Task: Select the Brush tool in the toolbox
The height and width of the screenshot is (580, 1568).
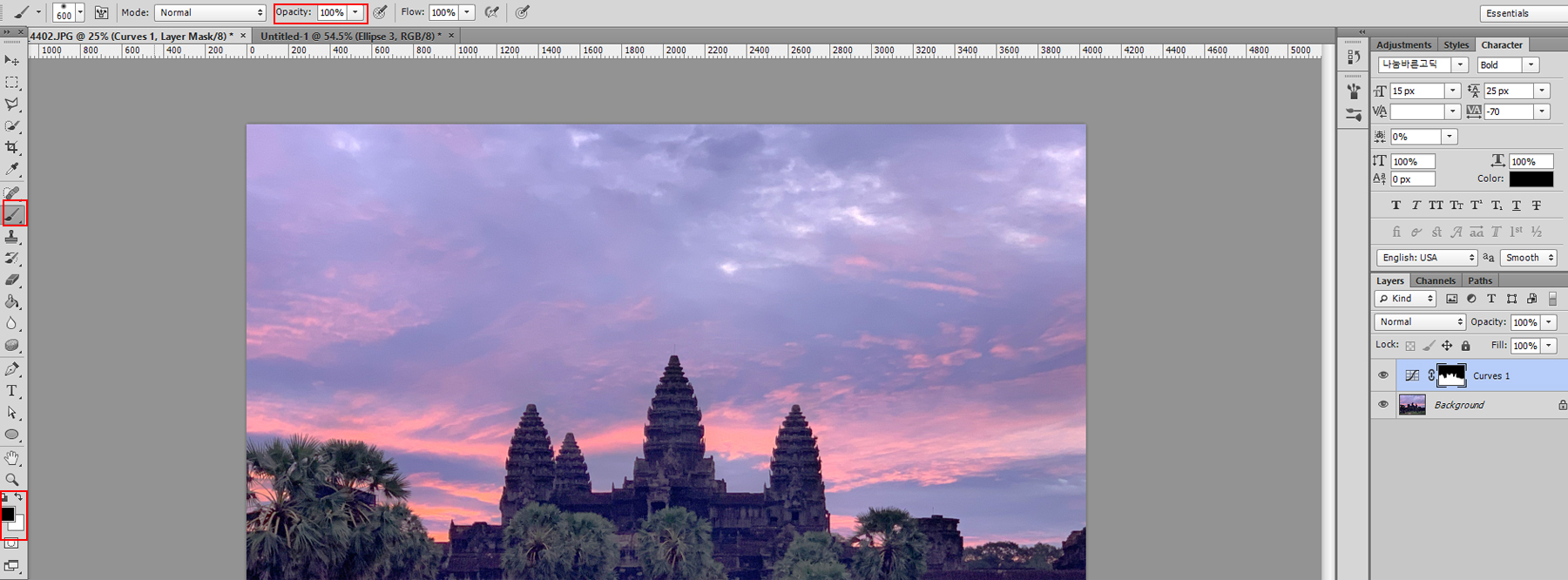Action: (14, 213)
